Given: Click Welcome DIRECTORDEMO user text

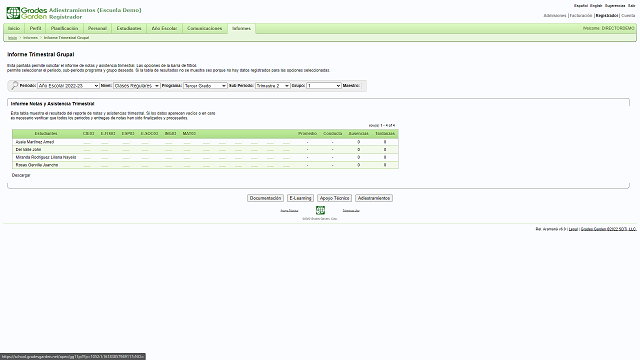Looking at the screenshot, I should [609, 29].
